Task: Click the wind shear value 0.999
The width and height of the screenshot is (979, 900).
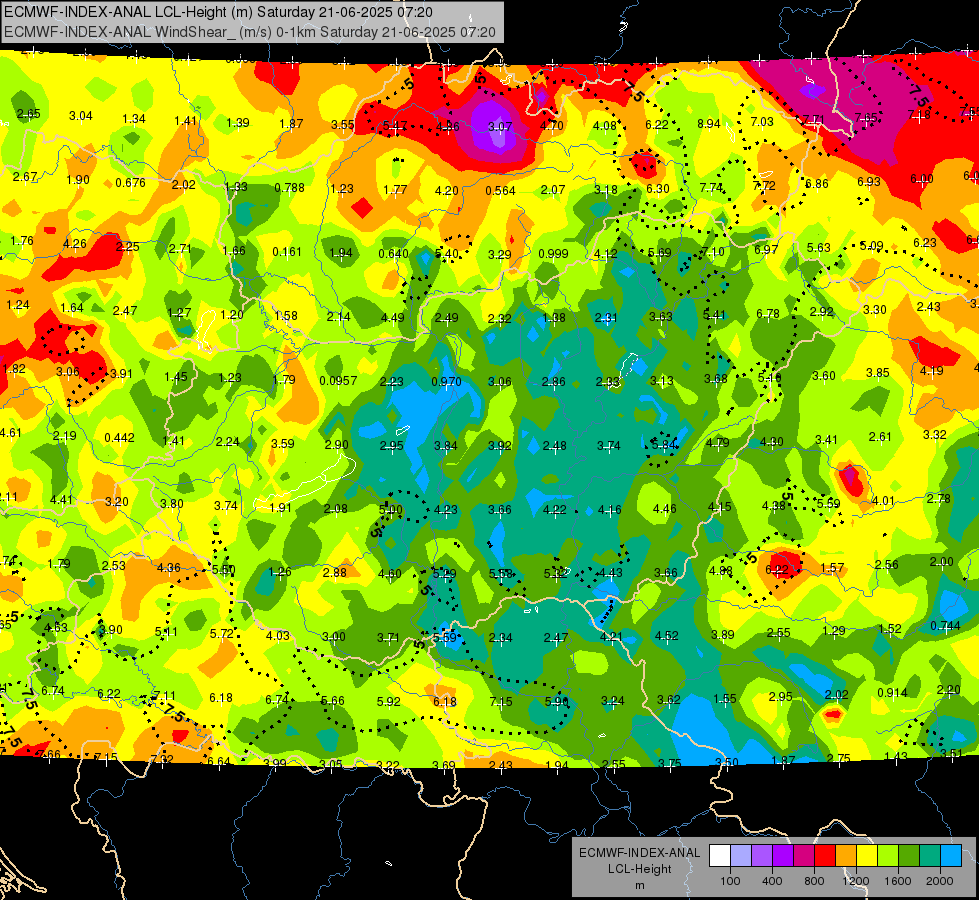Action: click(553, 253)
